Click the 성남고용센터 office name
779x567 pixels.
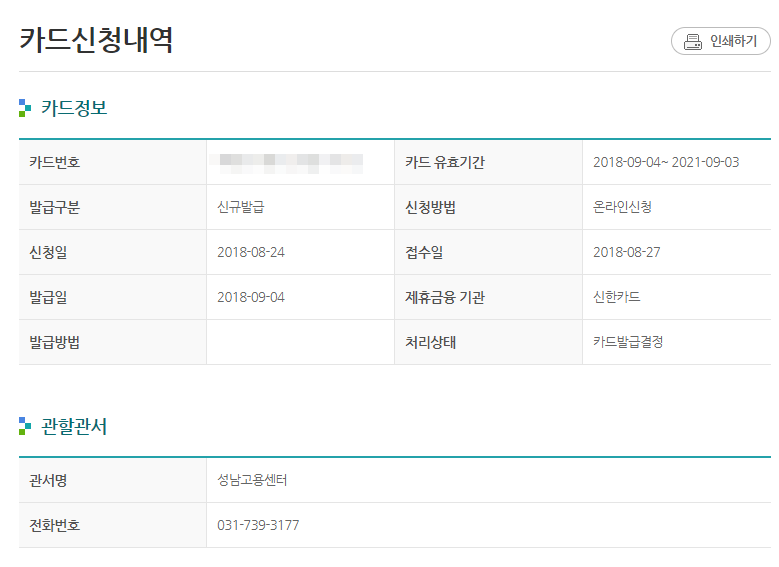(x=252, y=480)
